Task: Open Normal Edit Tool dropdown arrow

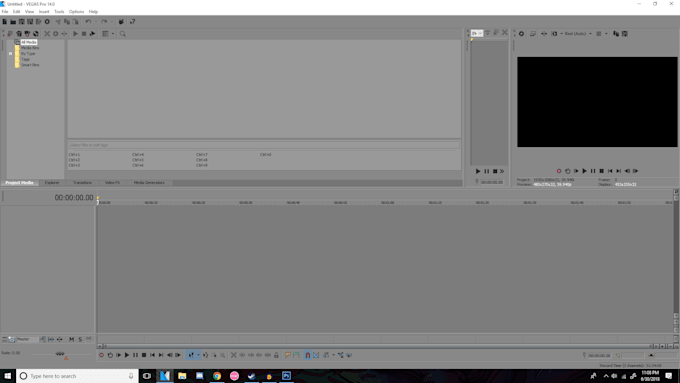Action: (x=198, y=355)
